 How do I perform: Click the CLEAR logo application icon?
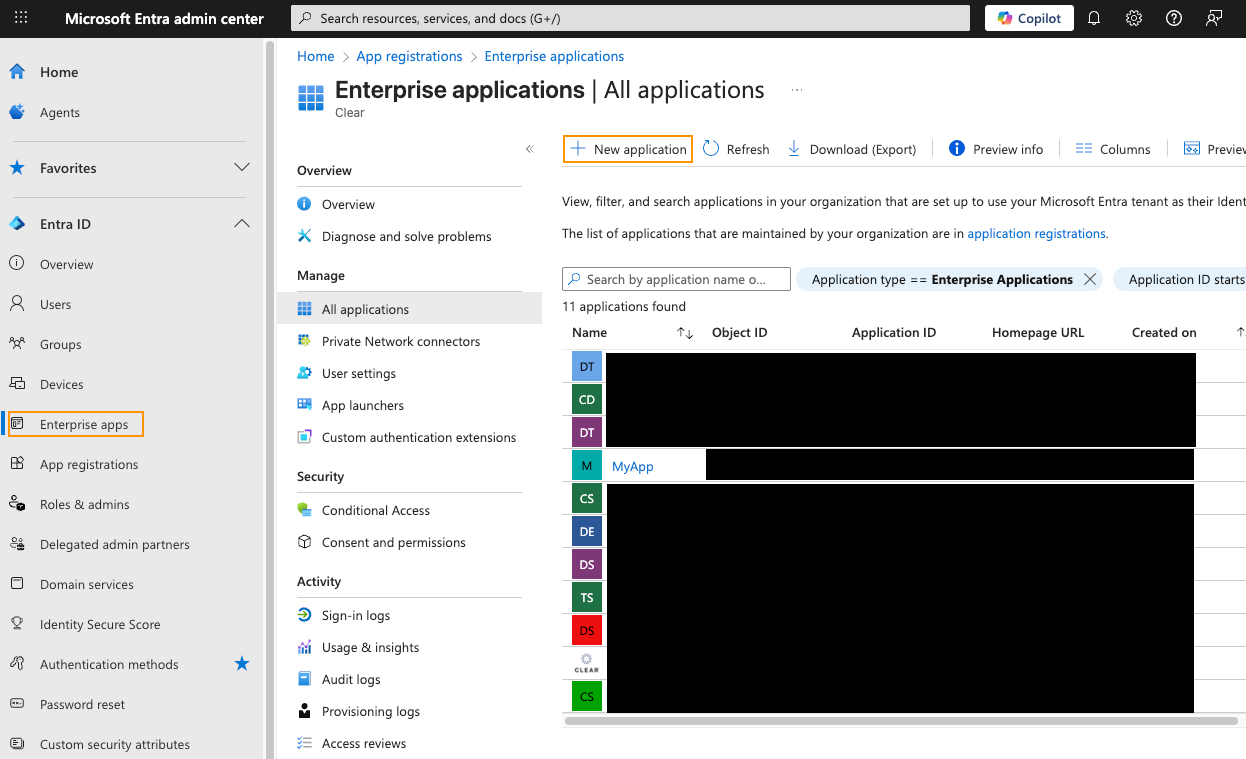point(587,664)
